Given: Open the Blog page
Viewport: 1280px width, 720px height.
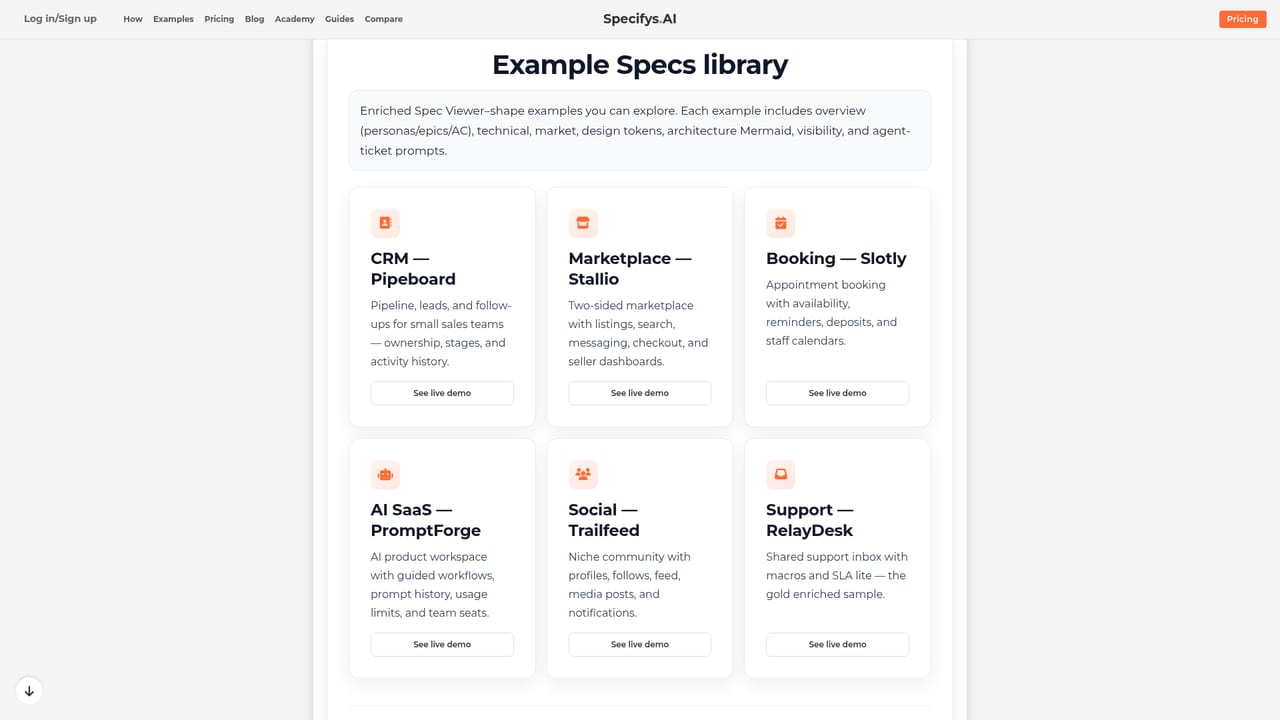Looking at the screenshot, I should 255,19.
